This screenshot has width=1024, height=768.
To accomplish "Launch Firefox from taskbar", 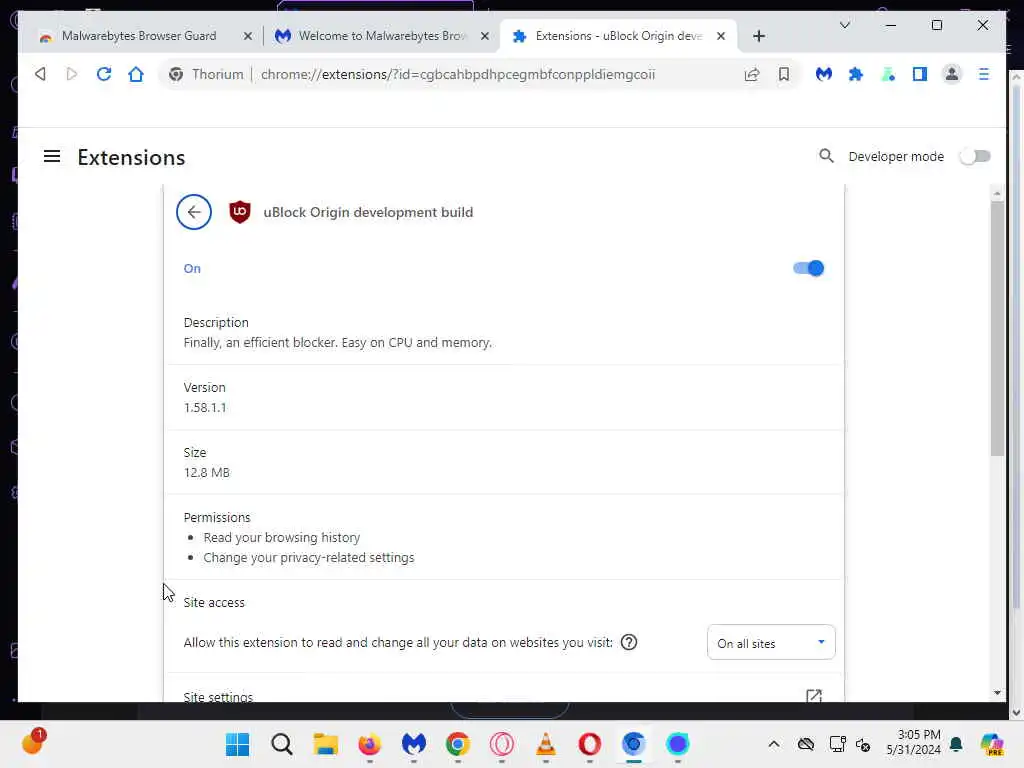I will [x=370, y=744].
